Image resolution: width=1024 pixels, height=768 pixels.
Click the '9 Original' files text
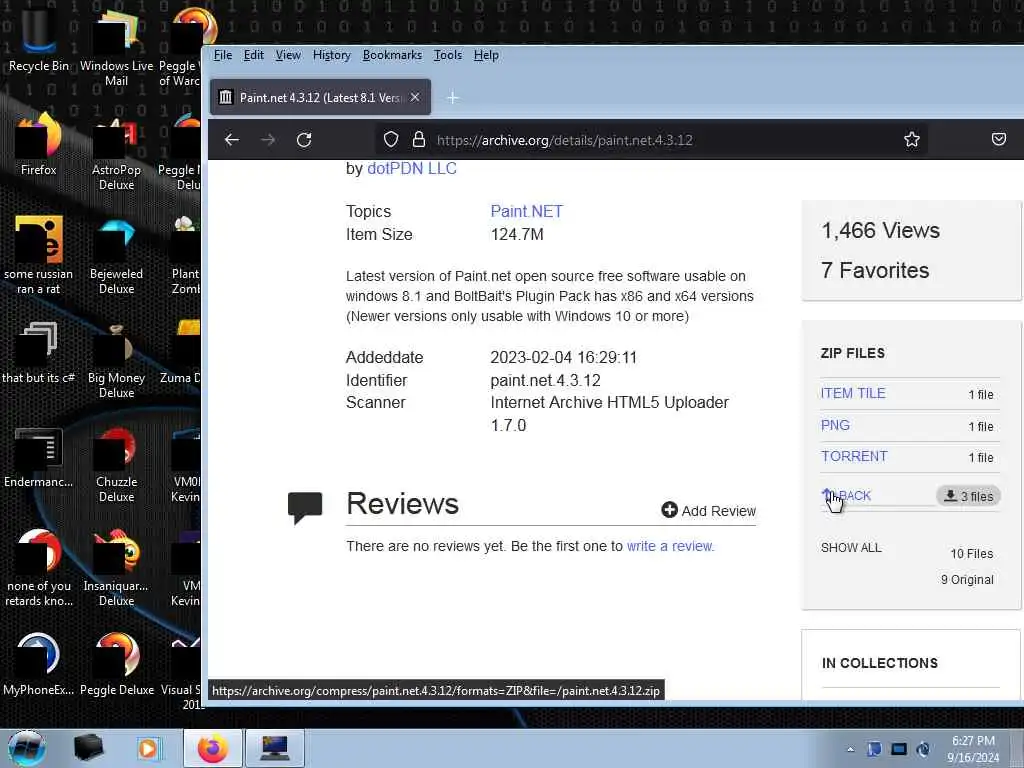tap(967, 579)
